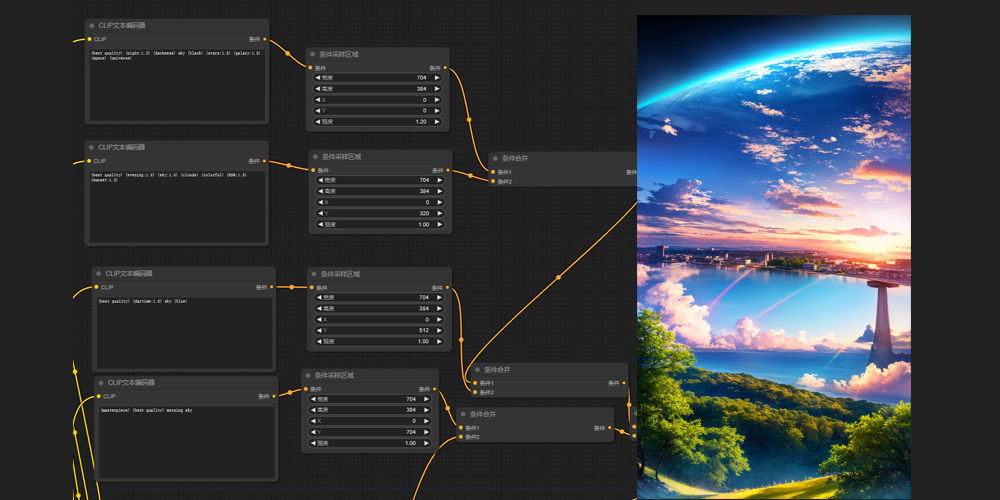Click the 条件 output socket of the daytime prompt node
This screenshot has width=1000, height=500.
(272, 287)
